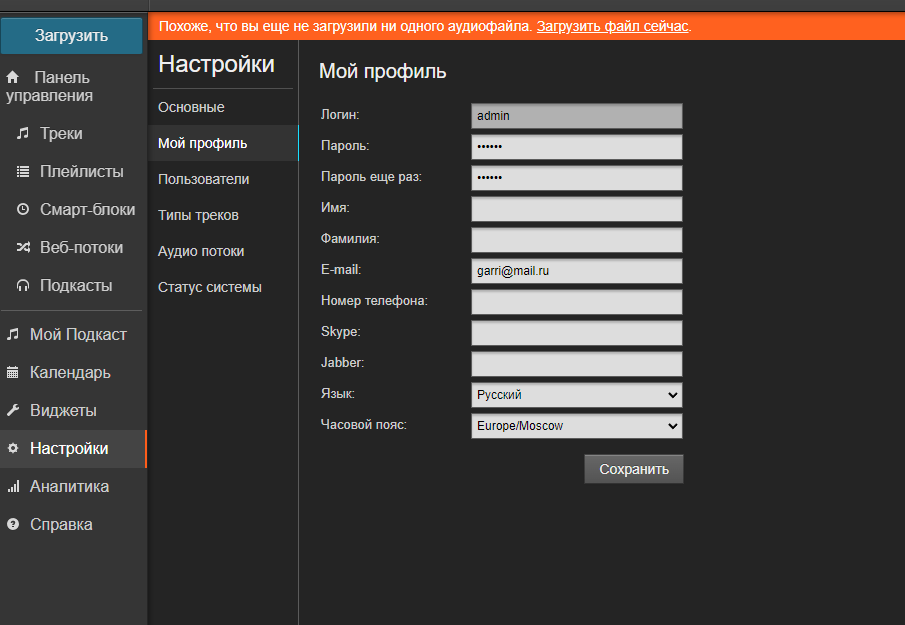Open the Аналитика label
Screen dimensions: 905x625
click(69, 486)
